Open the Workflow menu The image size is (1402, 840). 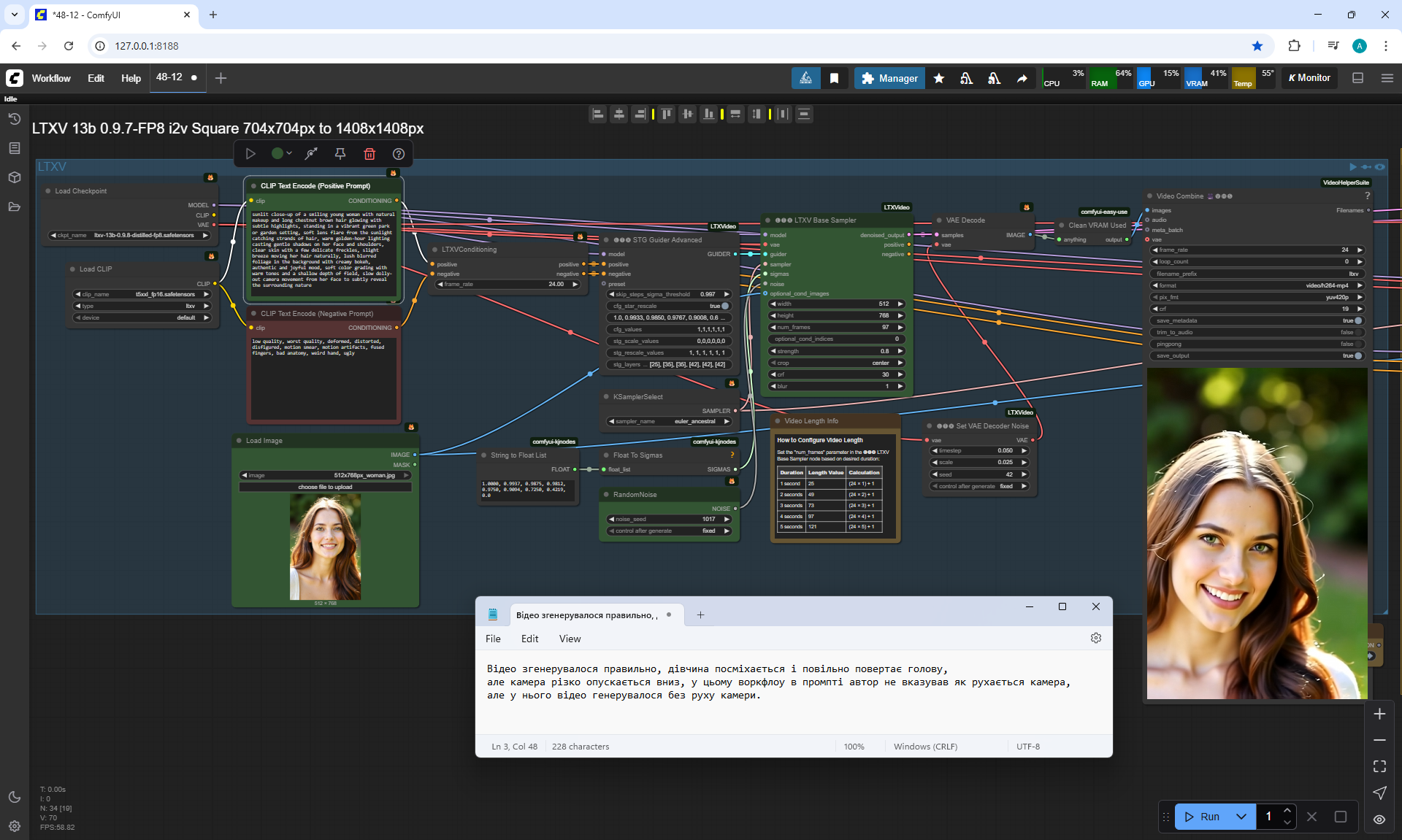[x=51, y=78]
